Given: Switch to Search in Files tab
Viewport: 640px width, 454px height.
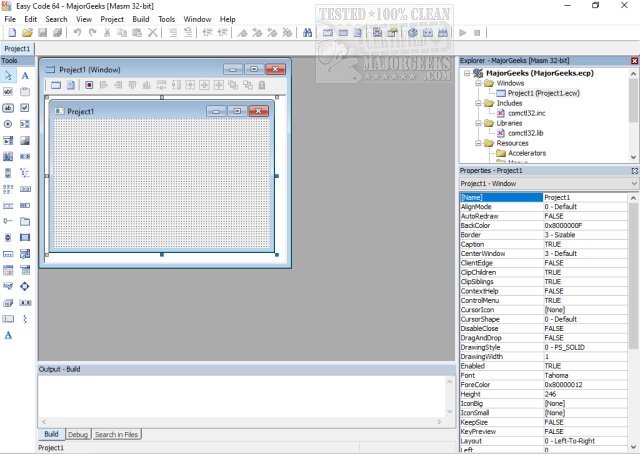Looking at the screenshot, I should pyautogui.click(x=118, y=434).
